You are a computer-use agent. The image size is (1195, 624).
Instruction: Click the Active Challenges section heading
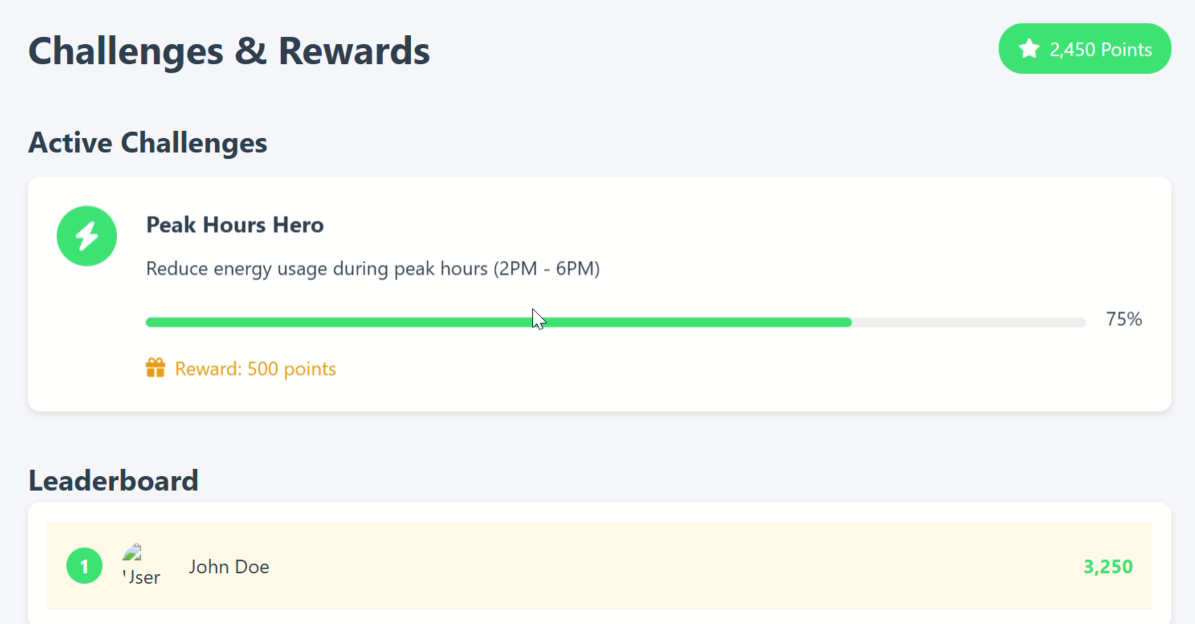coord(148,142)
